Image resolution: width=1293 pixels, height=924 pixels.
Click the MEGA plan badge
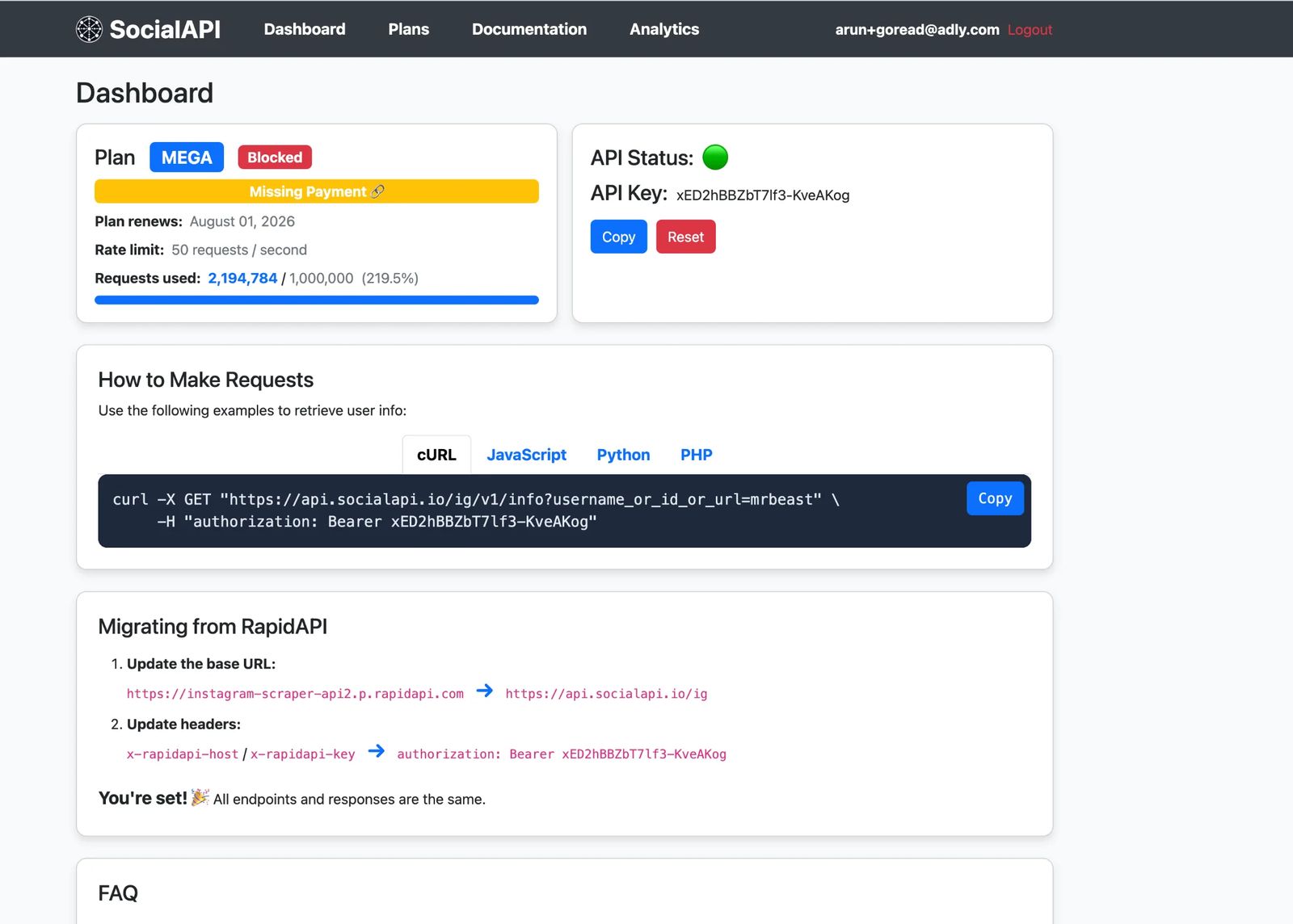pos(187,157)
